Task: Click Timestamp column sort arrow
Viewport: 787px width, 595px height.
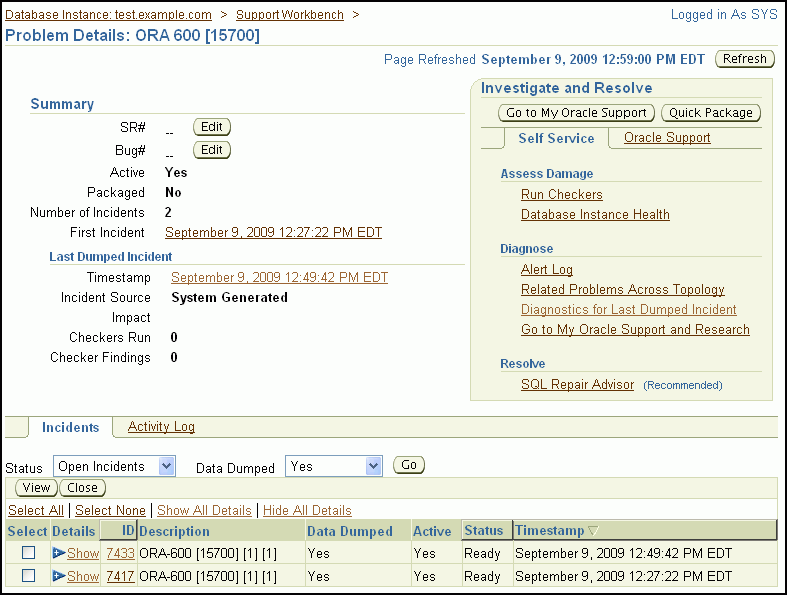Action: click(x=593, y=531)
